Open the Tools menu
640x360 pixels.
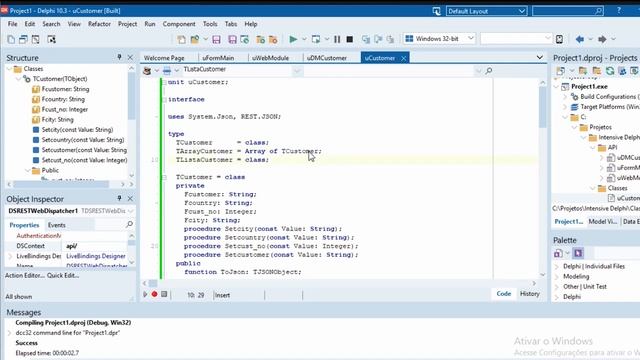coord(210,24)
